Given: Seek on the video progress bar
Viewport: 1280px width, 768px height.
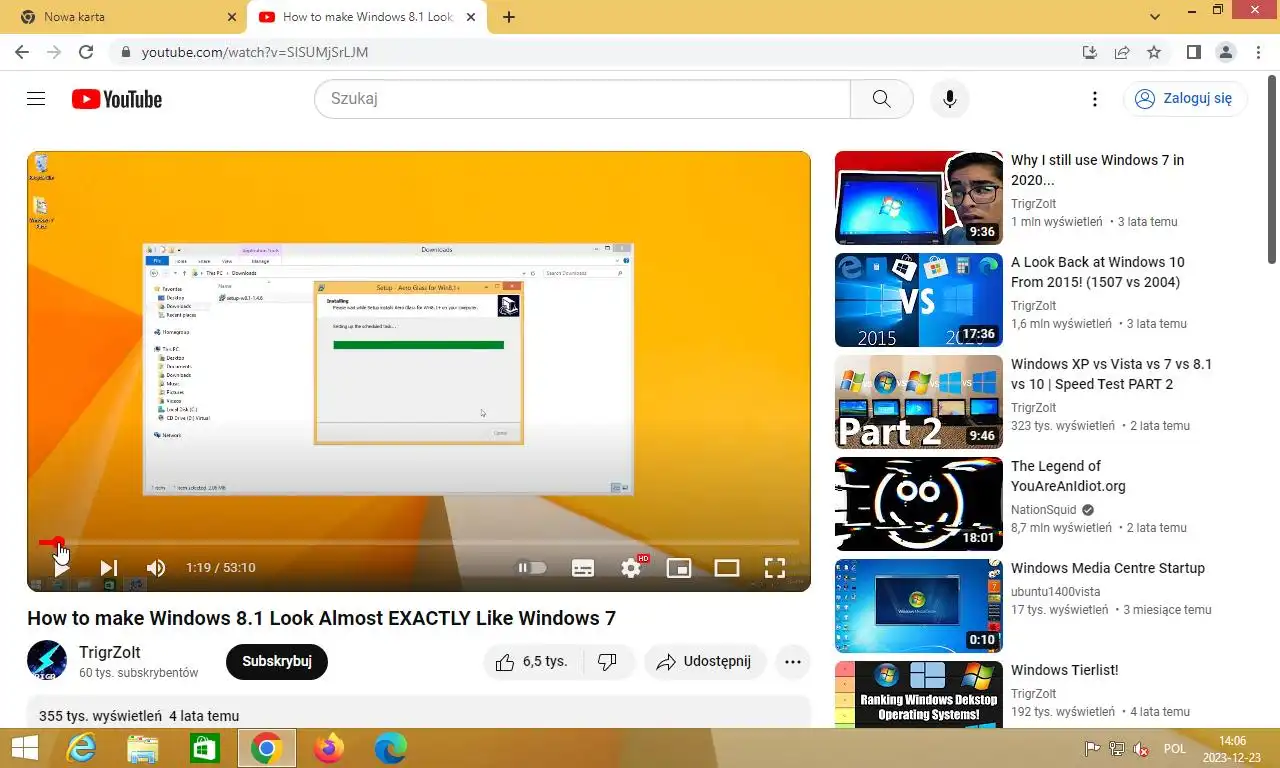Looking at the screenshot, I should [x=419, y=542].
